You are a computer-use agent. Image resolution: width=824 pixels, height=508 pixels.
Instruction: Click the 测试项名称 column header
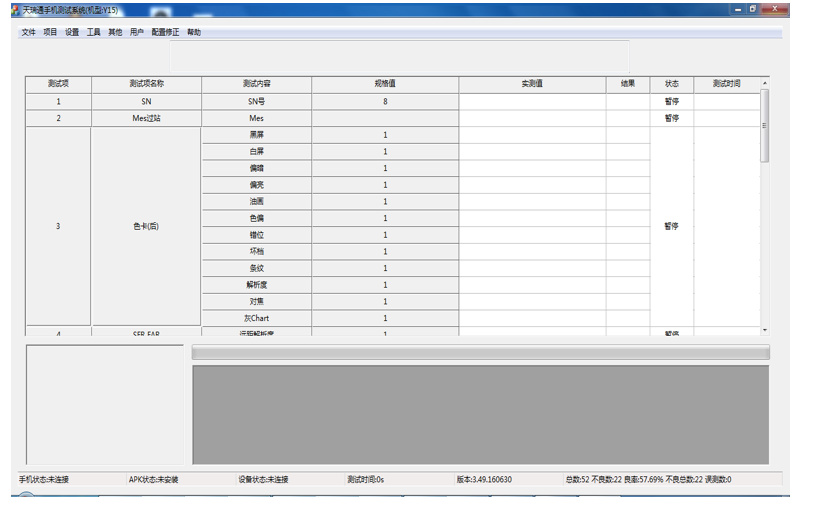point(146,84)
